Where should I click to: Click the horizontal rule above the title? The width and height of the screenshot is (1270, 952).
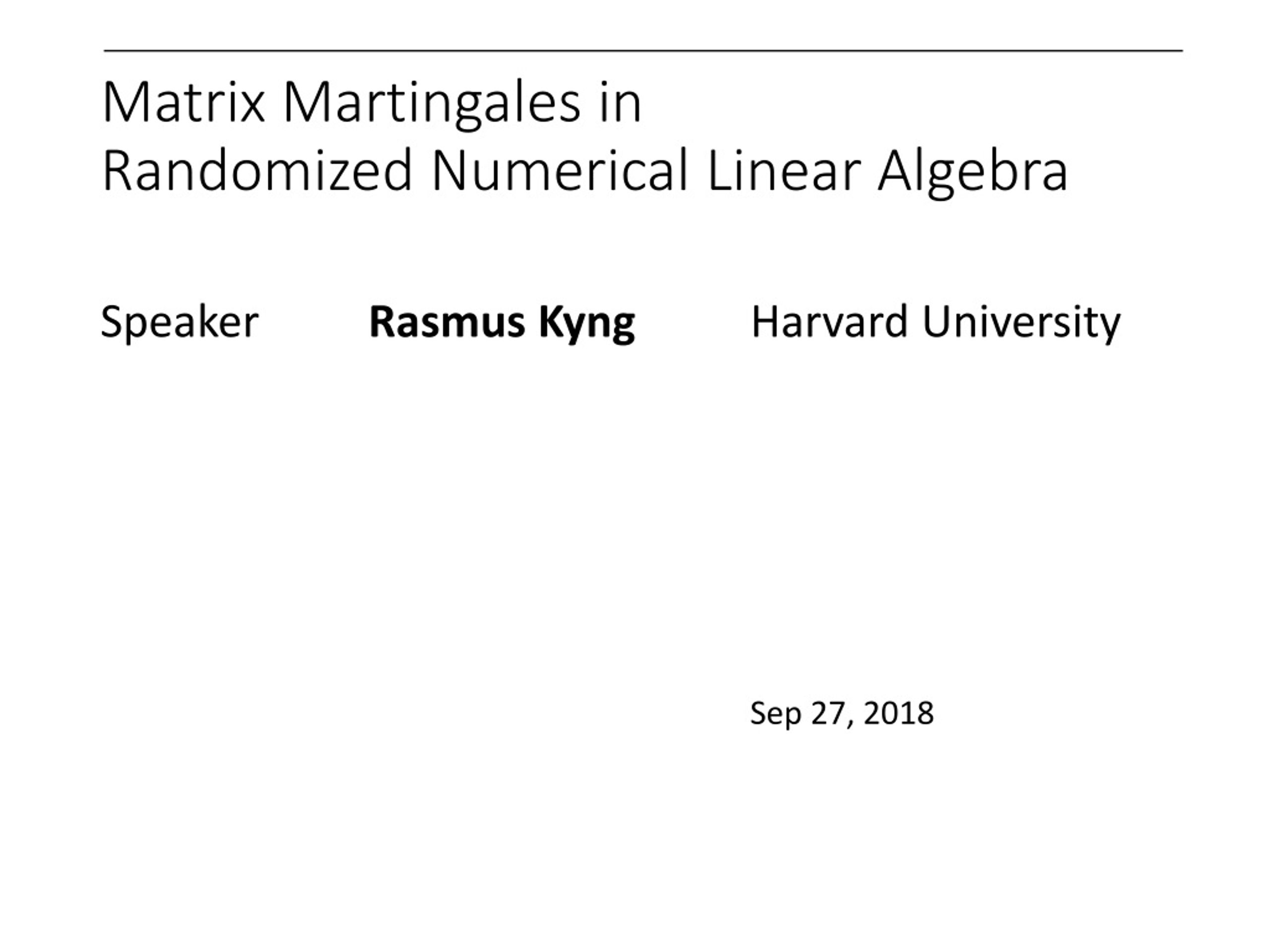click(643, 51)
